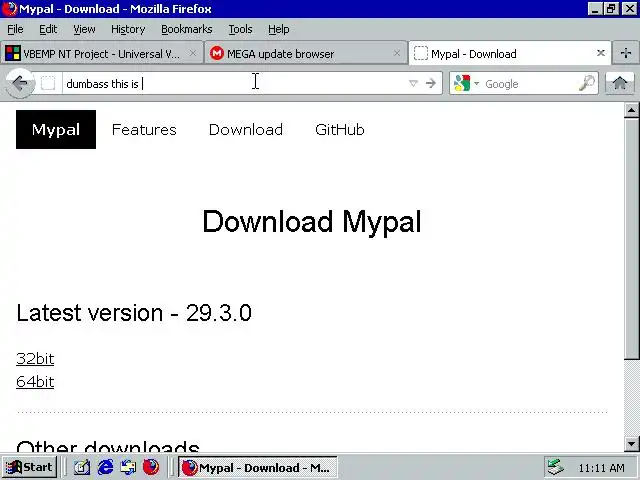Open the File menu
Image resolution: width=640 pixels, height=480 pixels.
point(15,29)
